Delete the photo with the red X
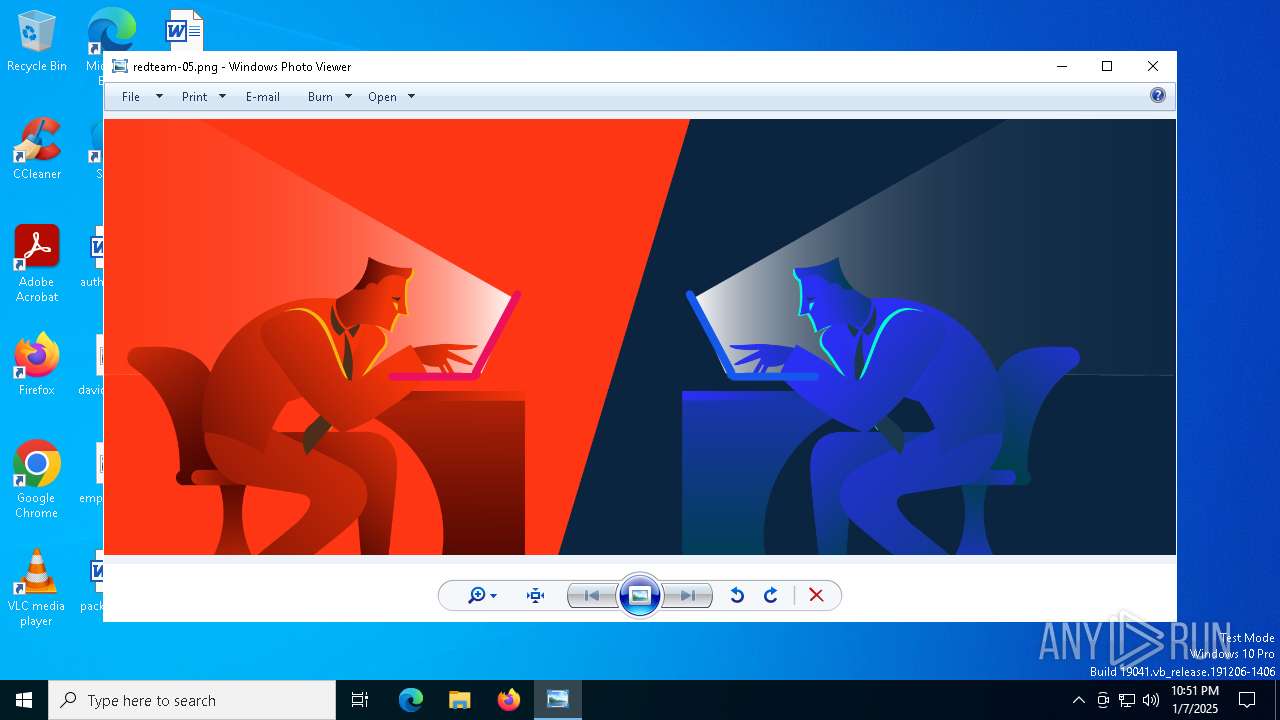Image resolution: width=1280 pixels, height=720 pixels. [816, 596]
